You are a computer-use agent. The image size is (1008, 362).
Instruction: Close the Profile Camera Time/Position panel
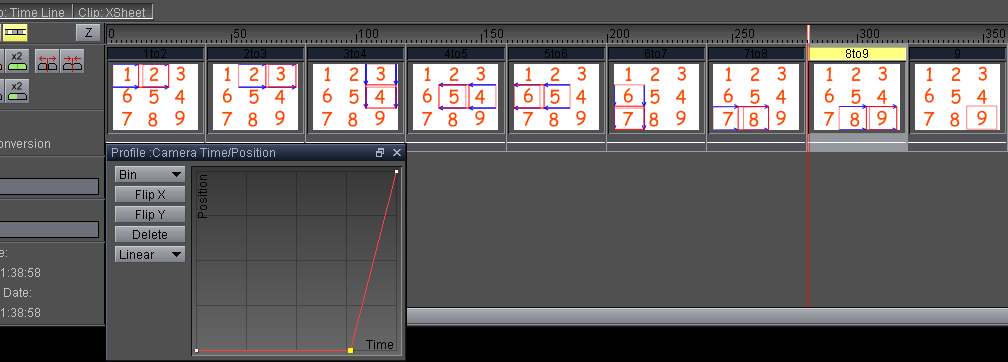397,152
